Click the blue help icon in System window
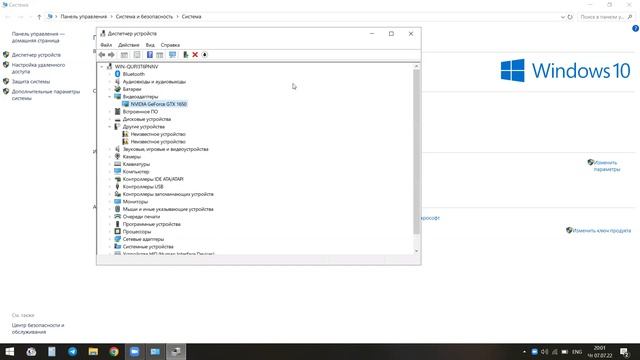Screen dimensions: 640x360 [x=636, y=29]
